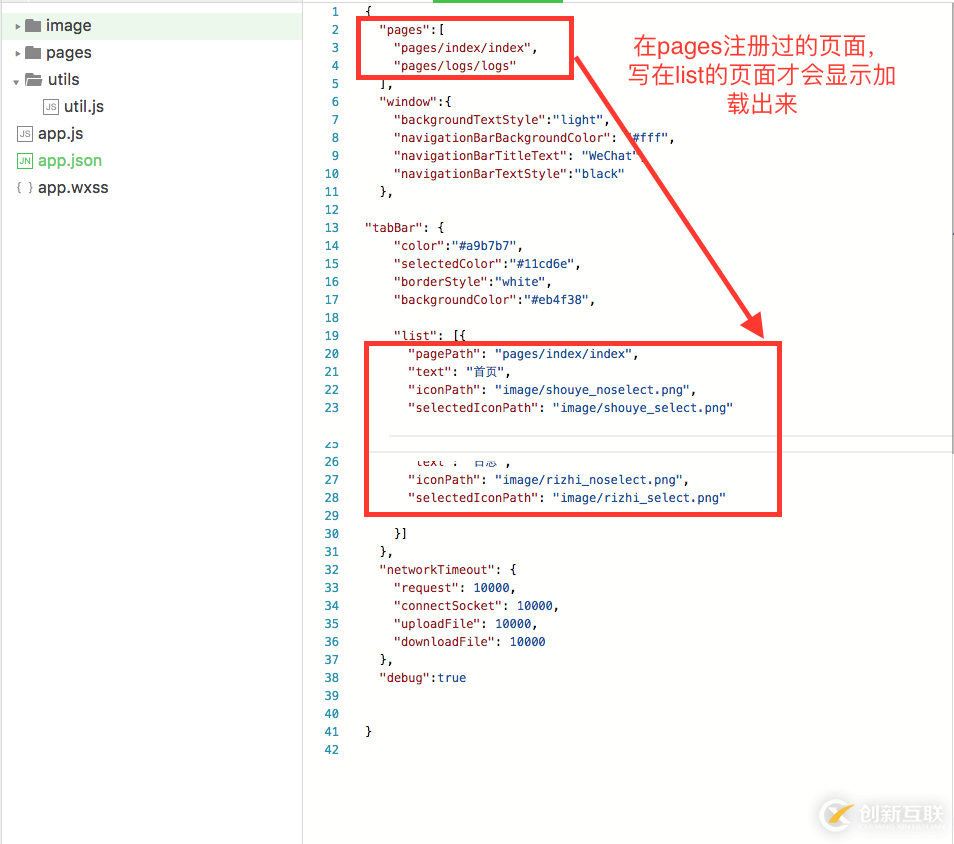
Task: Click the "首页" text value
Action: coord(485,372)
